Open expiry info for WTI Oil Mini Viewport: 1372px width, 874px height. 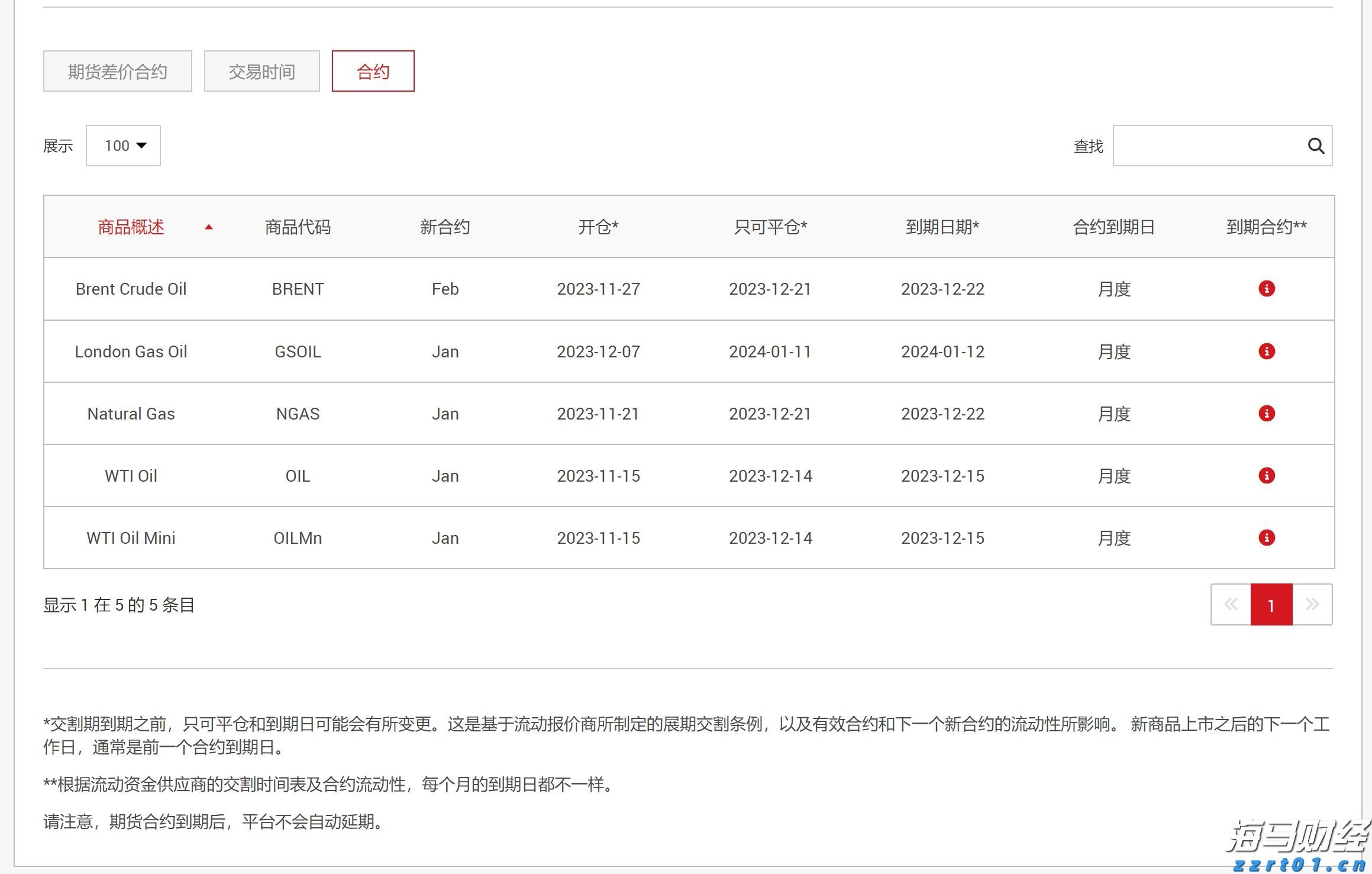tap(1266, 538)
